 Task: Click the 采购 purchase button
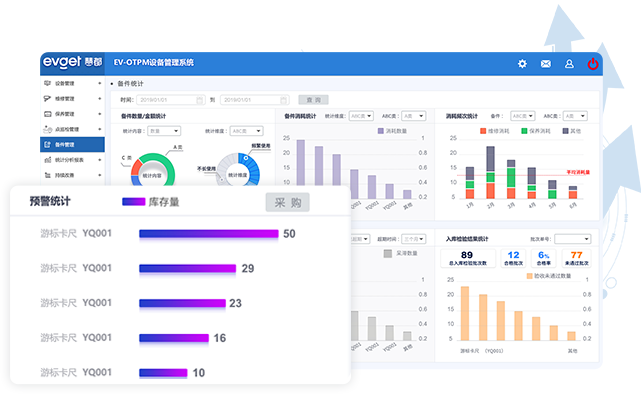[x=287, y=203]
